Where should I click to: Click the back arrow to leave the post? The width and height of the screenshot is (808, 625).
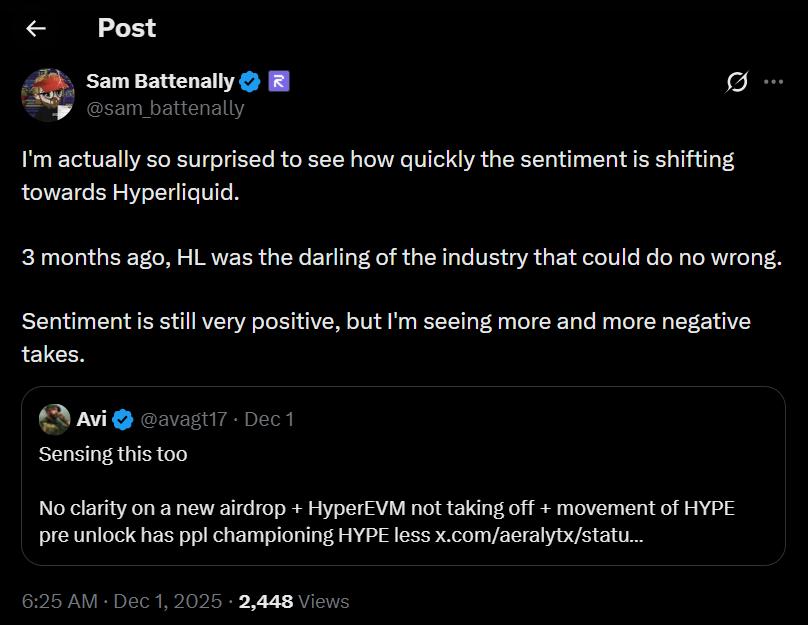34,28
